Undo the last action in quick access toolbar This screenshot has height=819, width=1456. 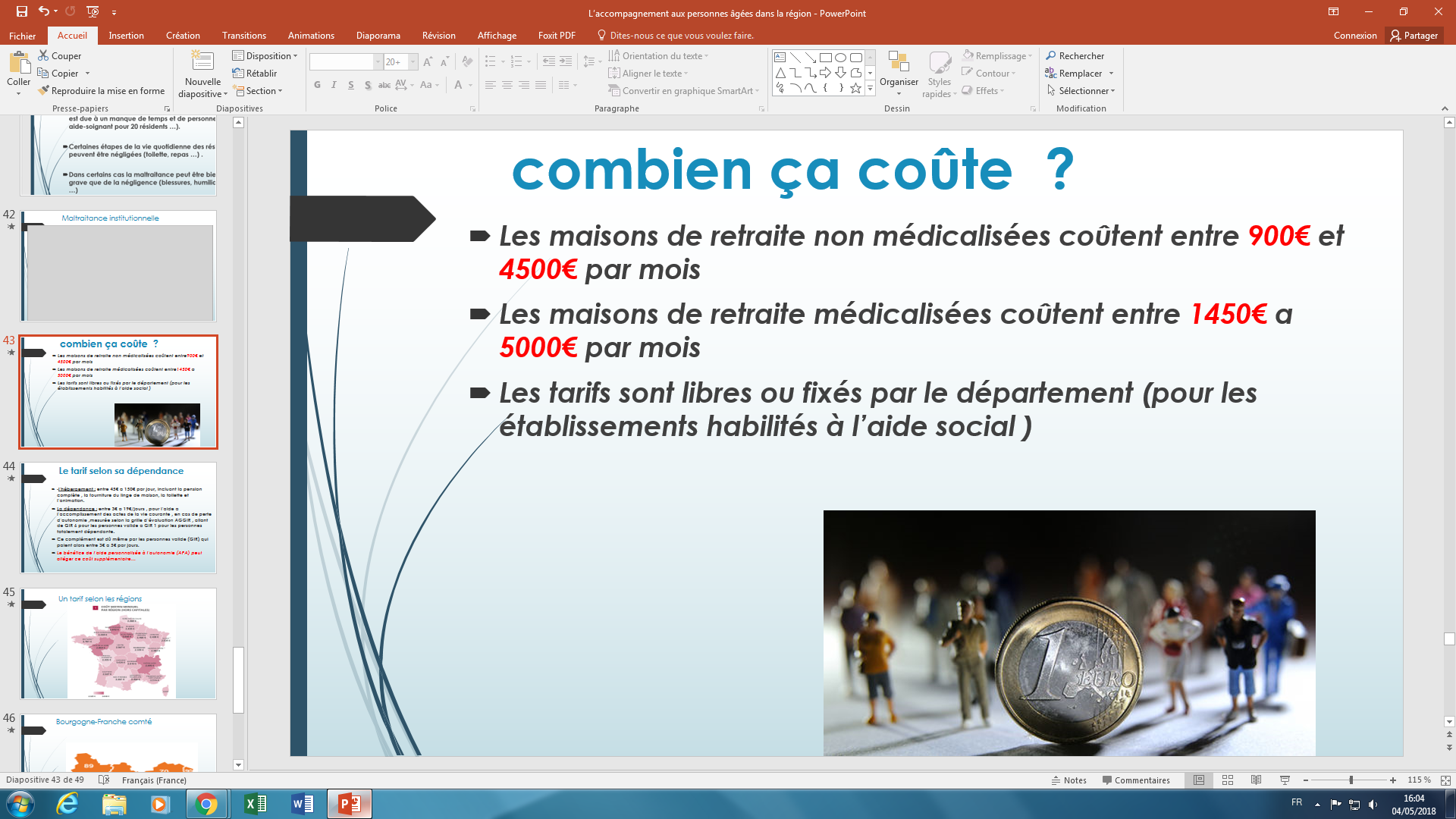point(44,11)
